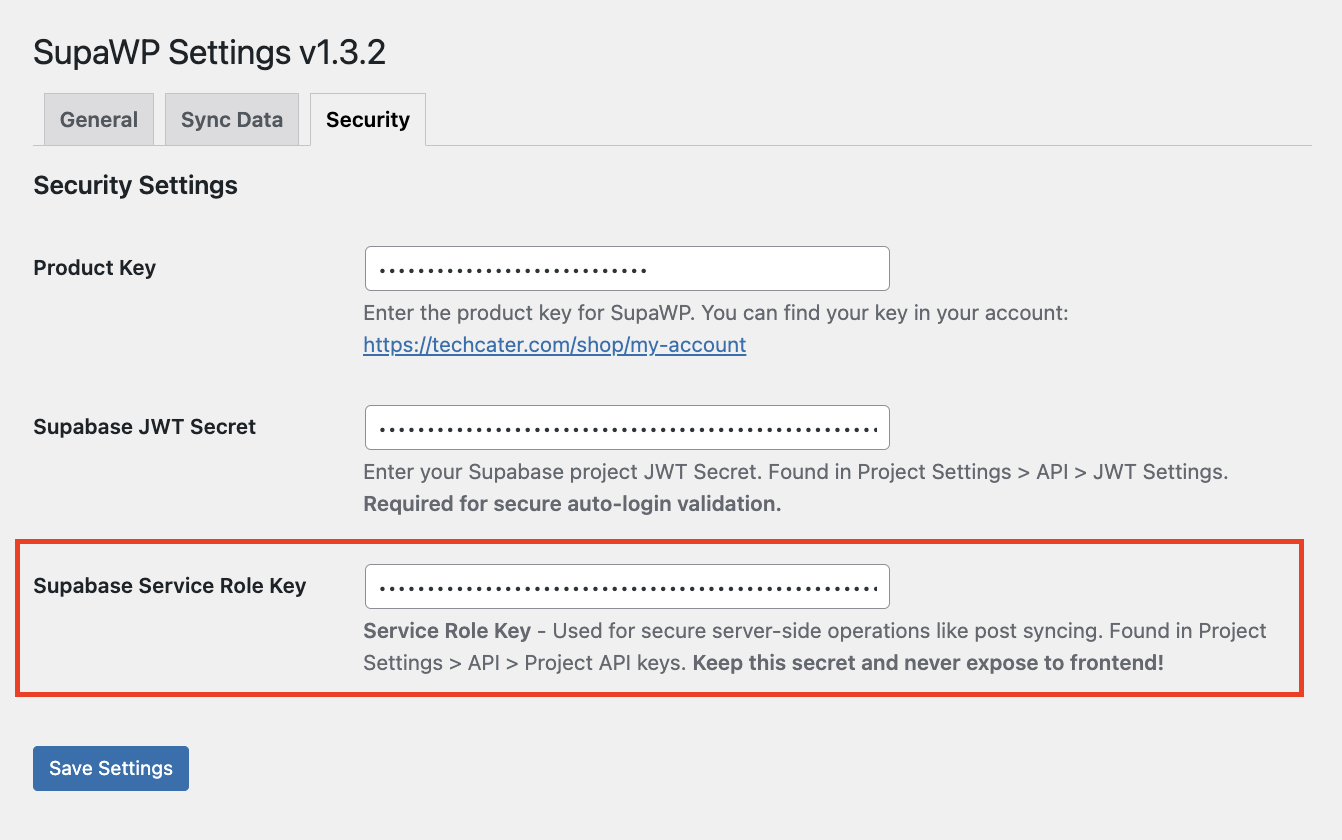Focus the Supabase JWT Secret field
The image size is (1342, 840).
[626, 427]
